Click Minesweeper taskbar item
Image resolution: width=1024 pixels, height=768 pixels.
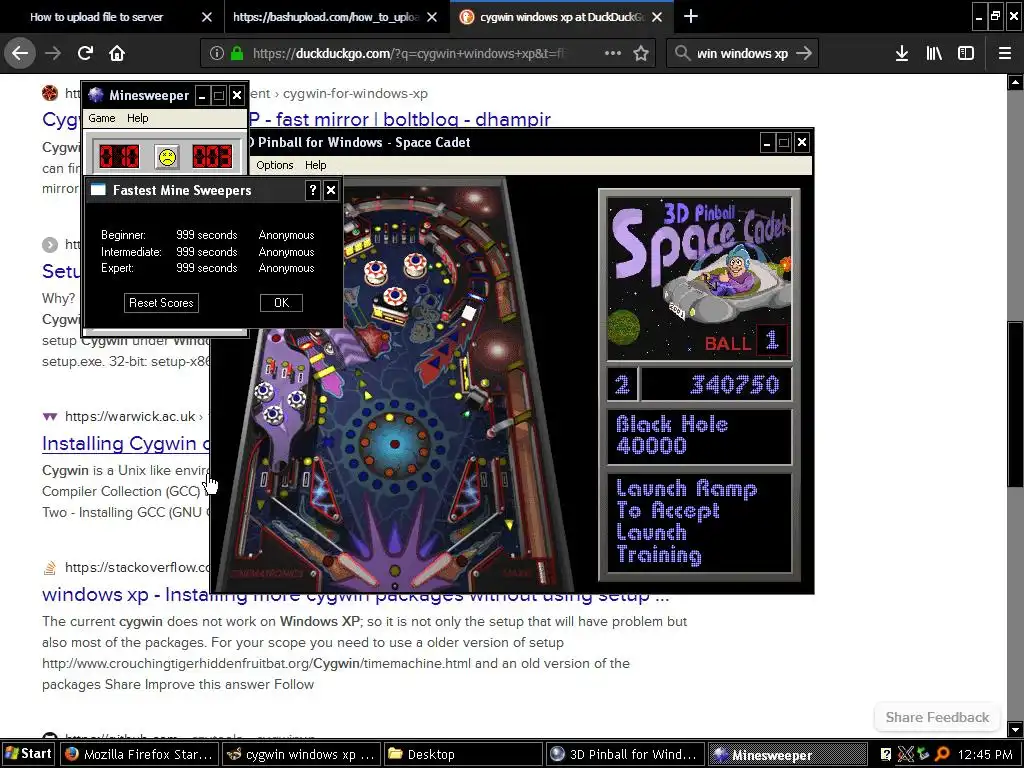[x=786, y=754]
